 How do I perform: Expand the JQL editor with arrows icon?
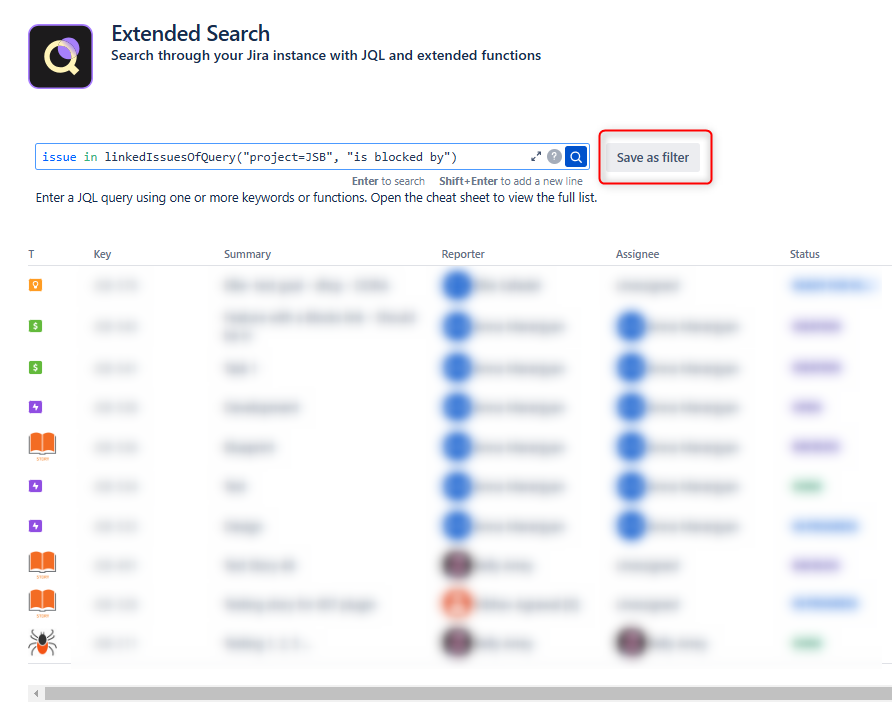coord(536,157)
